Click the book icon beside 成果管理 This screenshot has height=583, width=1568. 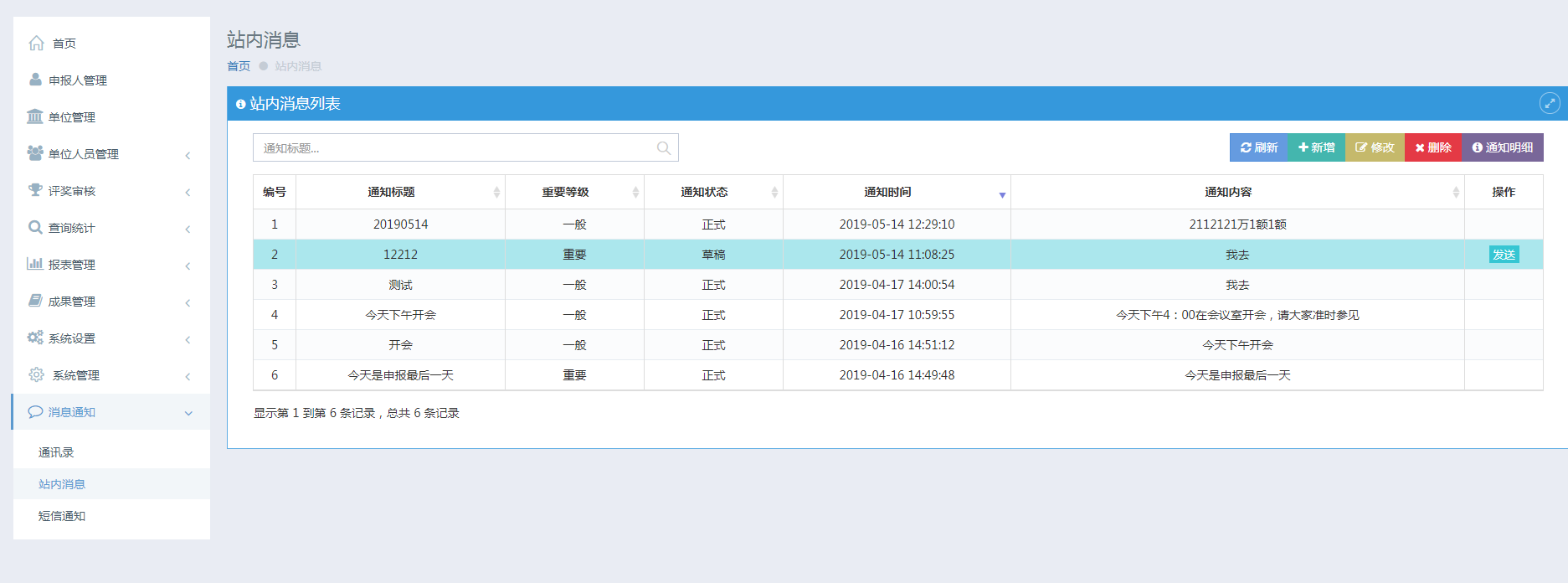pos(35,301)
